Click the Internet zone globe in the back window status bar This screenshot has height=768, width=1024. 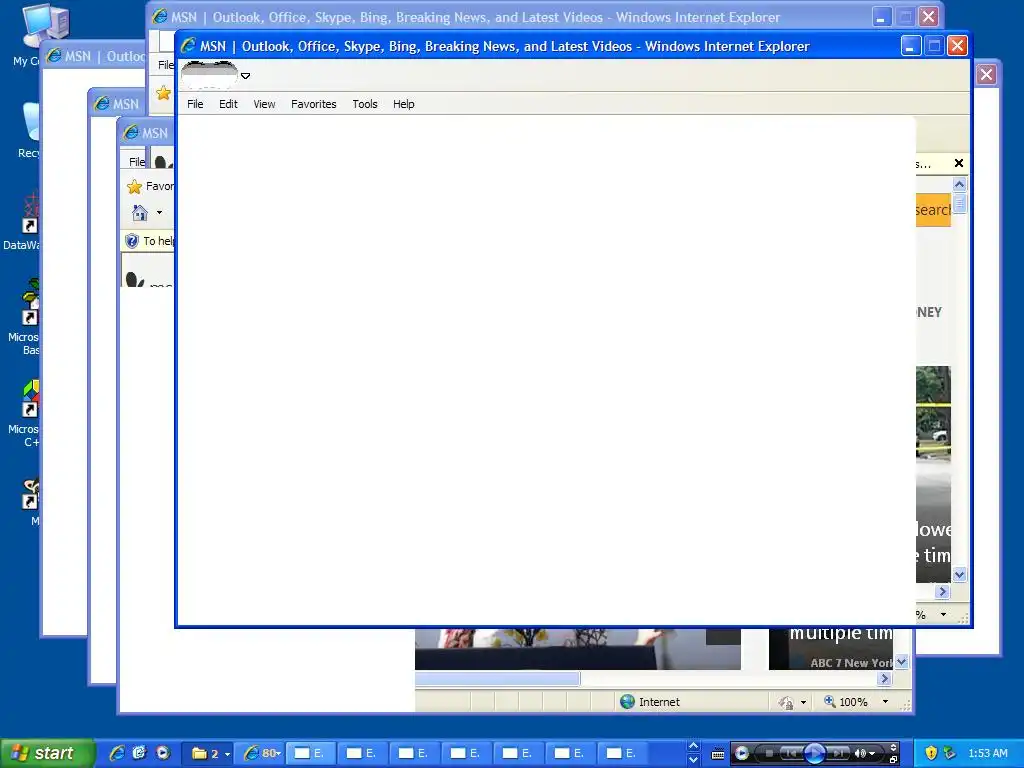point(628,702)
